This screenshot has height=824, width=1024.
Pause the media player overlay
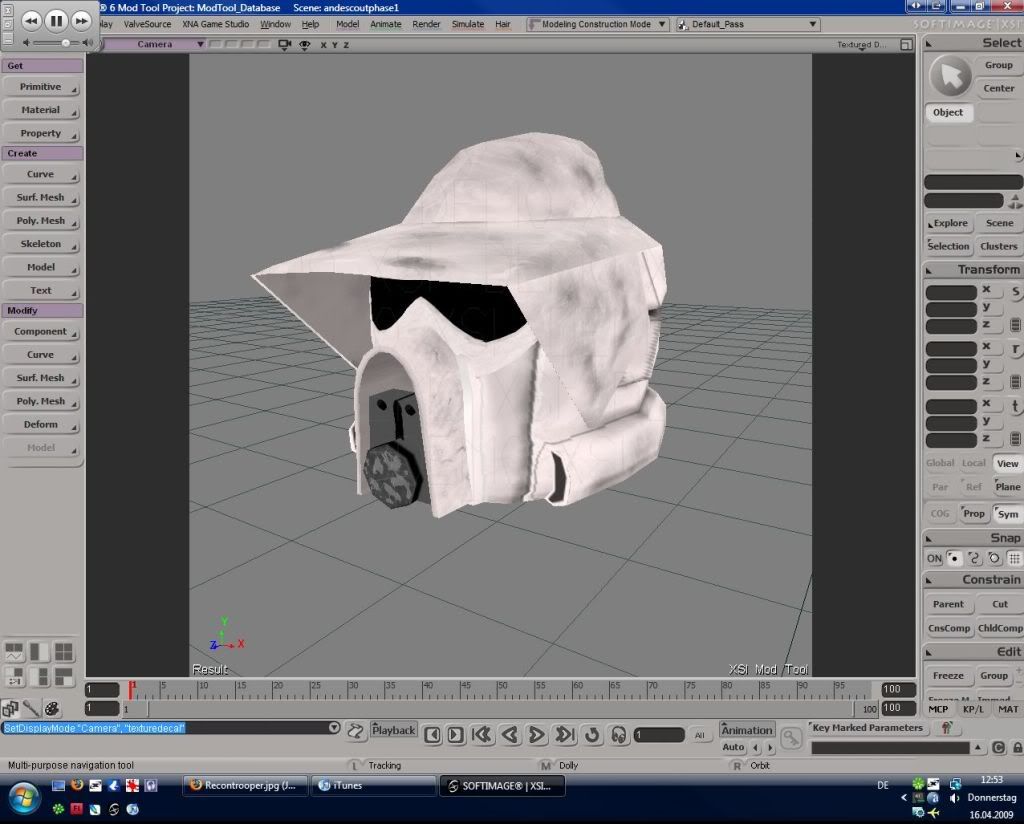[56, 21]
